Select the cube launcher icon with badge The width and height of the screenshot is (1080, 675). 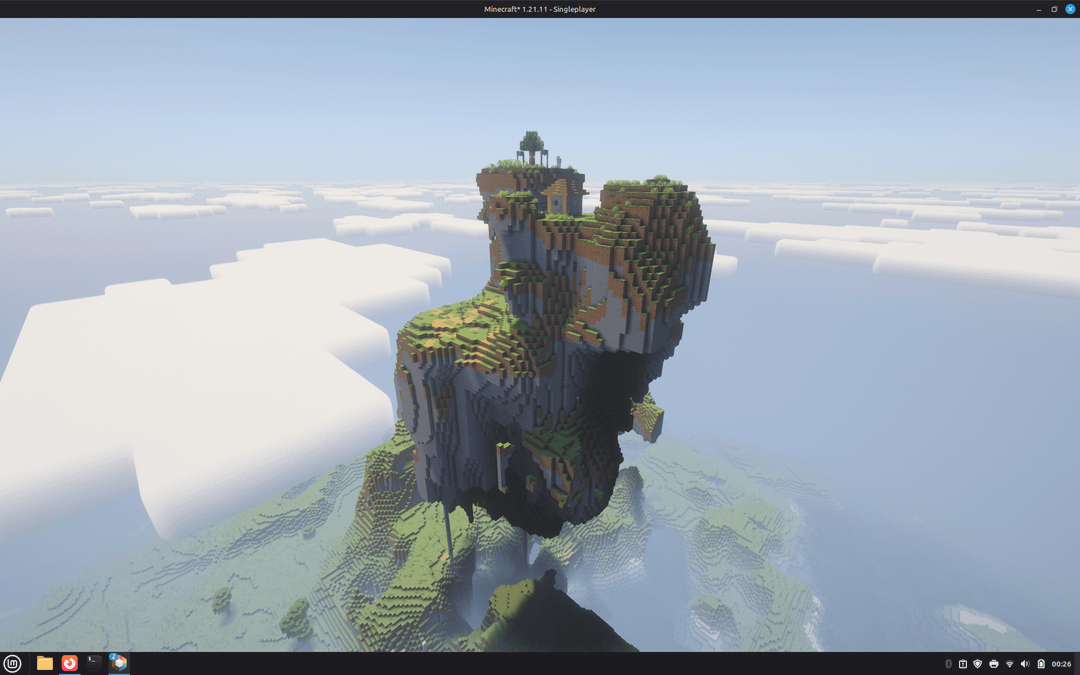pos(119,663)
